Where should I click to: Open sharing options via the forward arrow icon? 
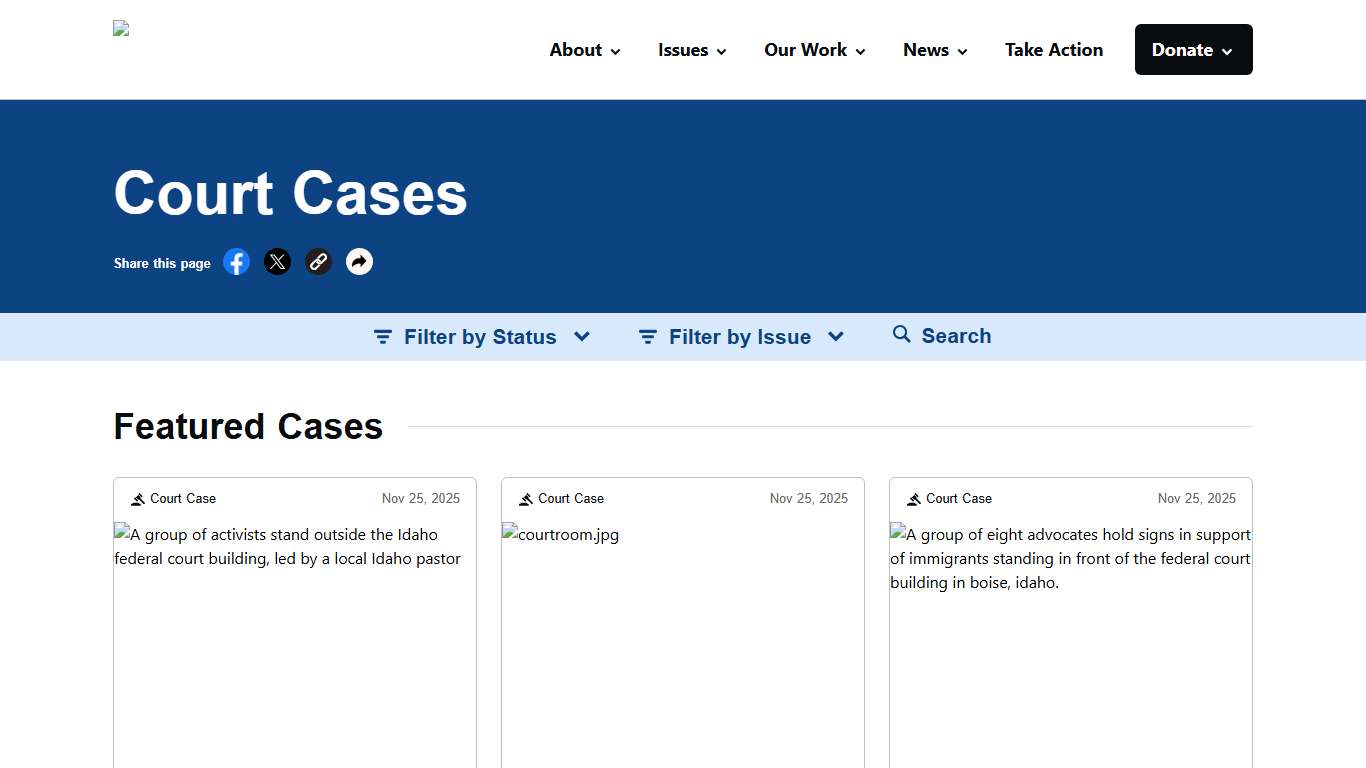(359, 261)
